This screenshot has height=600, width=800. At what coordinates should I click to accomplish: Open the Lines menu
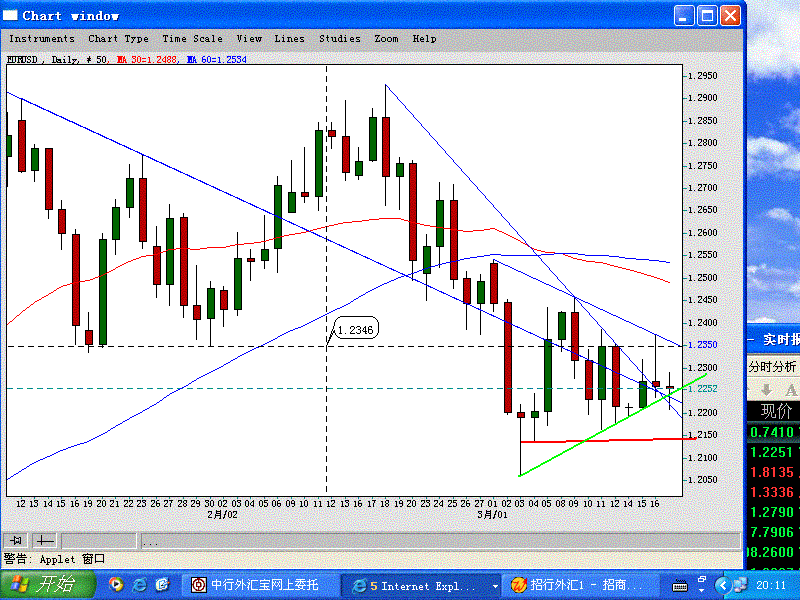coord(289,39)
